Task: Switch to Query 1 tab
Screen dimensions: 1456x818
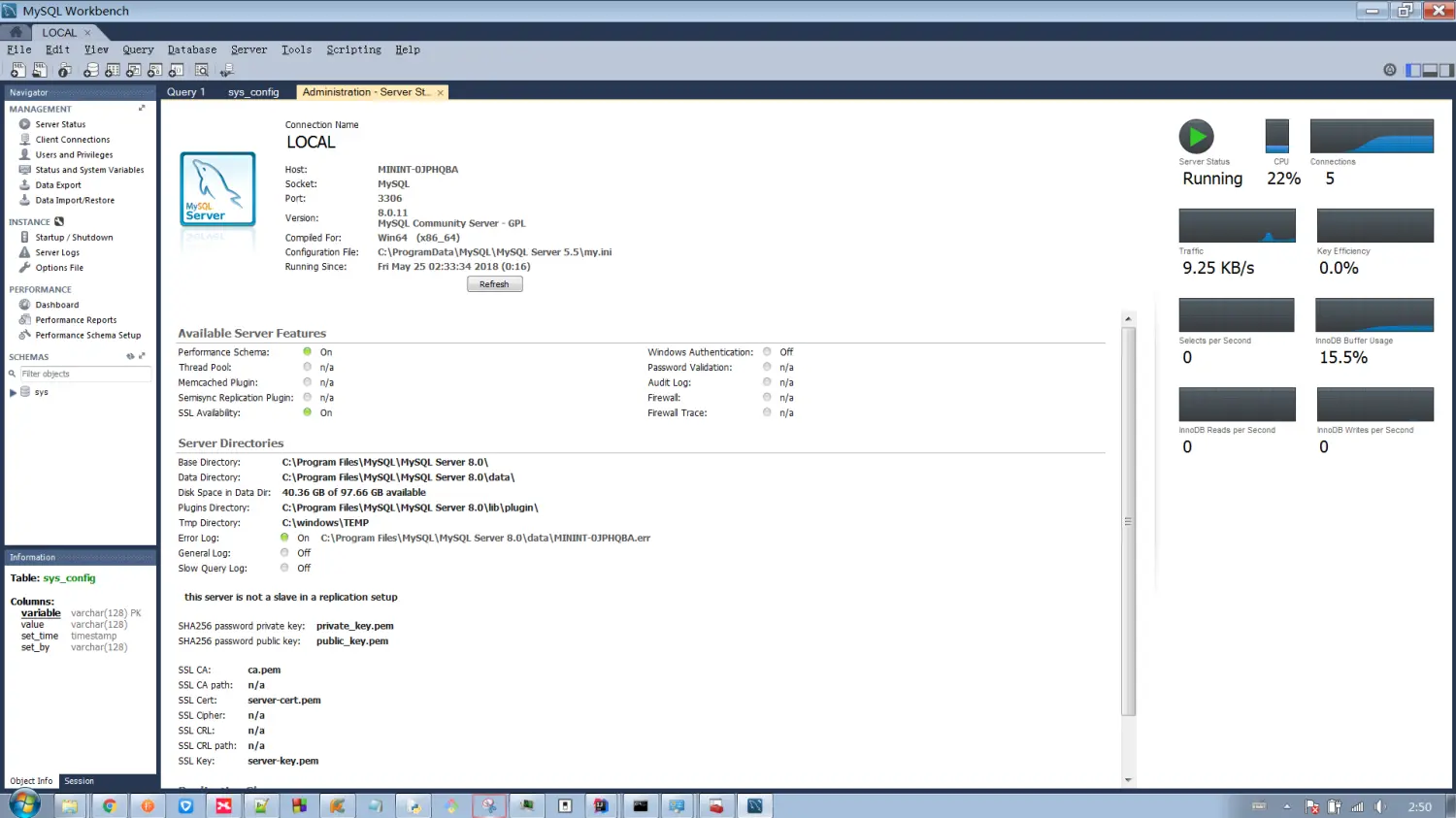Action: tap(186, 92)
